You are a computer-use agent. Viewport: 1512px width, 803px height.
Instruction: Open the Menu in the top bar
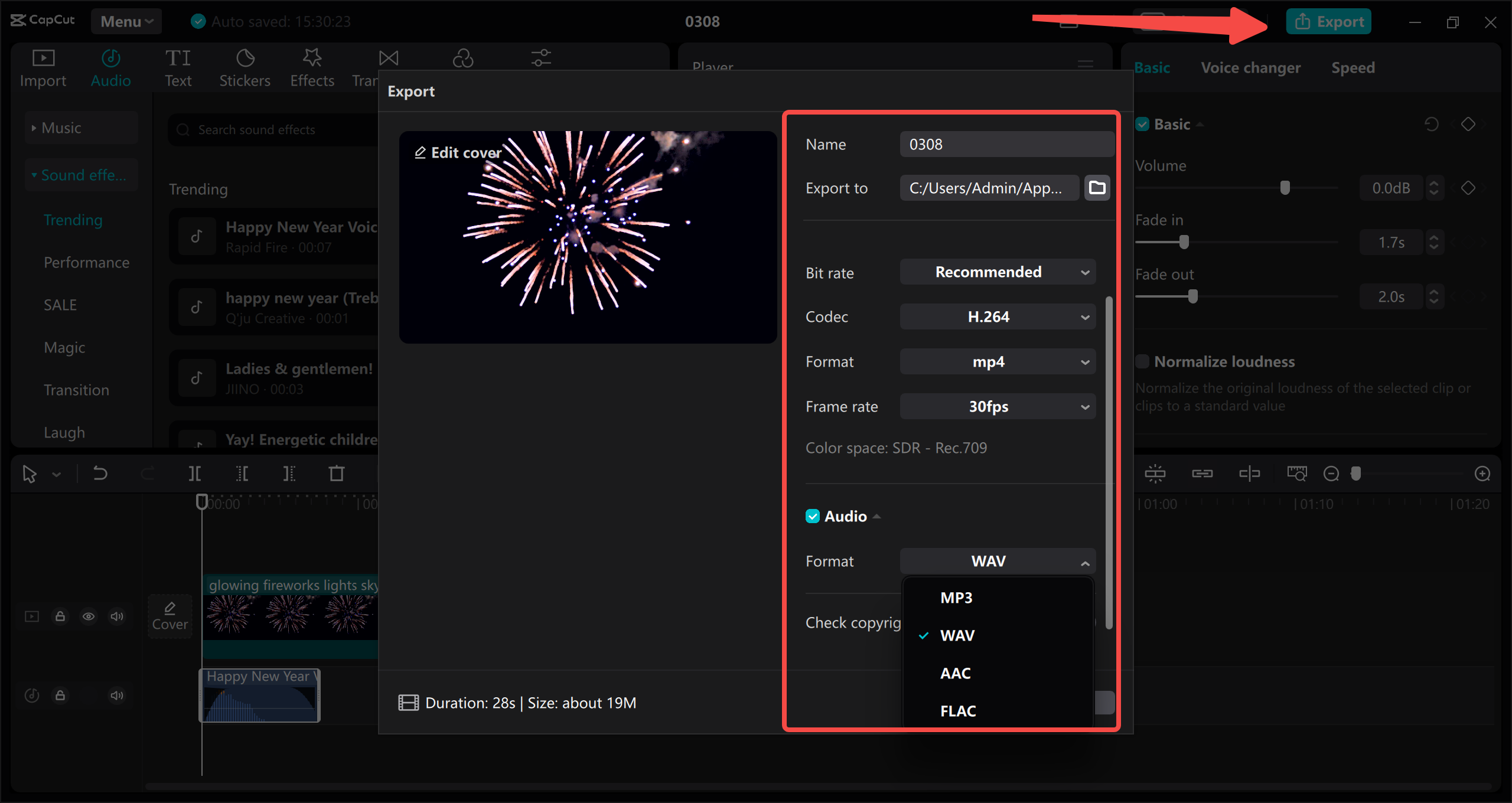[126, 21]
